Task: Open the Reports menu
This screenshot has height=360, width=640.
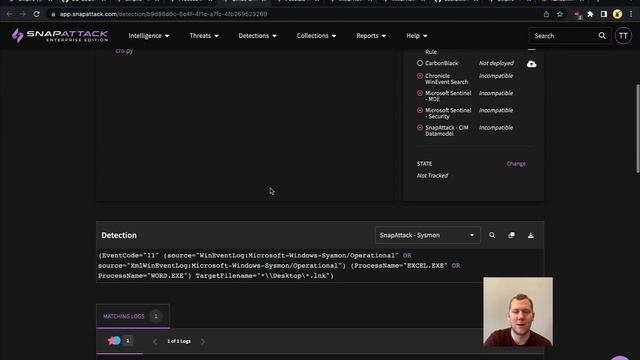Action: coord(371,36)
